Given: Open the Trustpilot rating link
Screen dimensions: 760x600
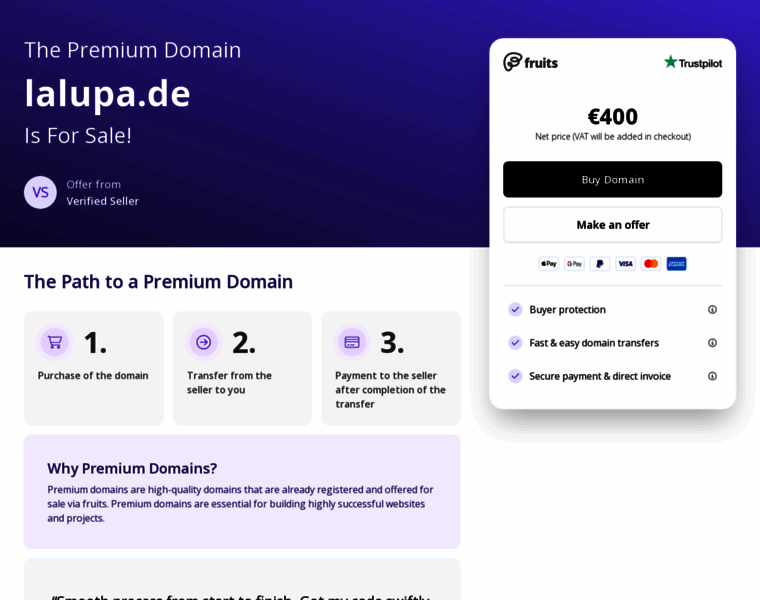Looking at the screenshot, I should 692,62.
